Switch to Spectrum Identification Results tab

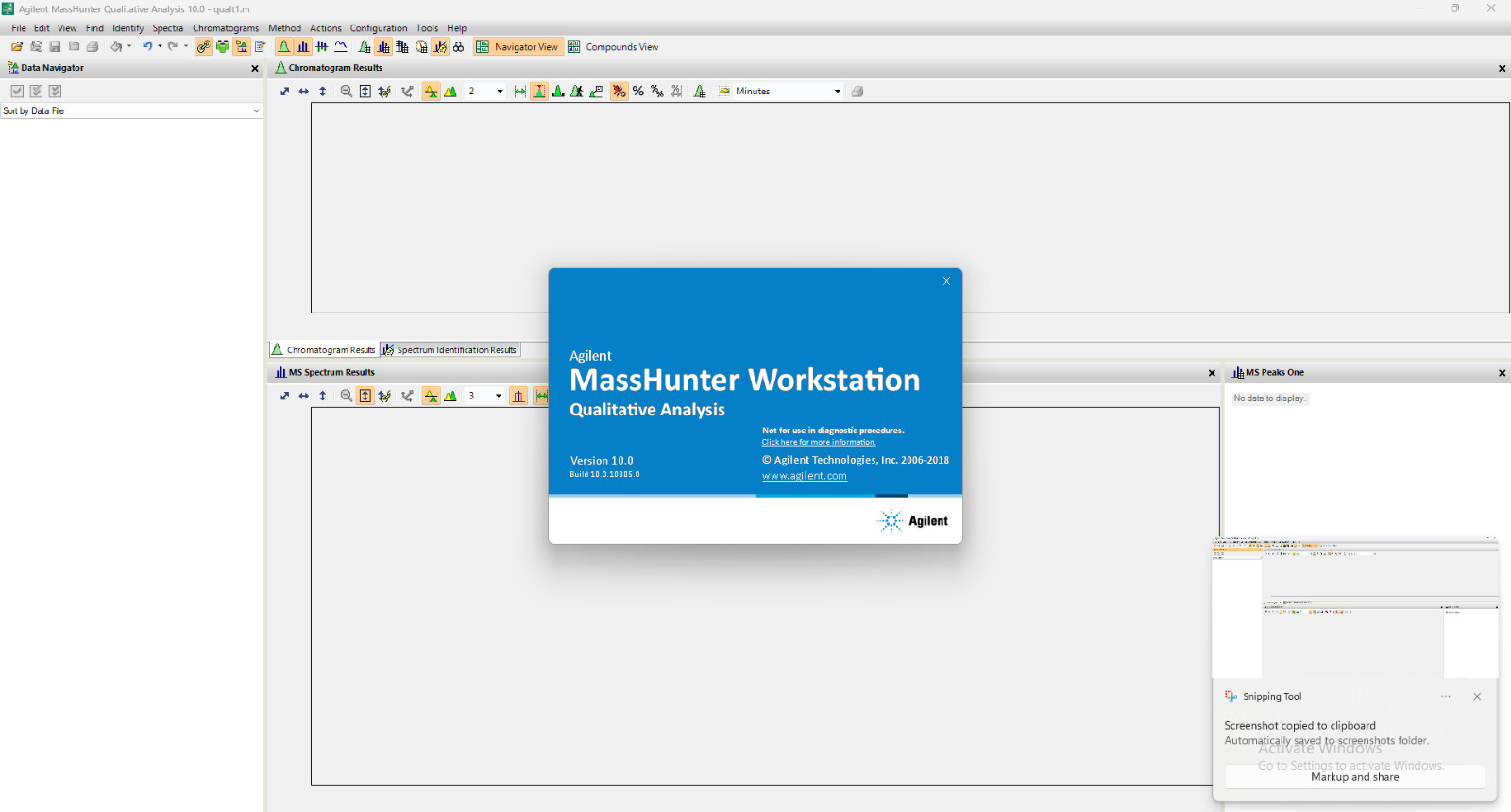click(450, 350)
